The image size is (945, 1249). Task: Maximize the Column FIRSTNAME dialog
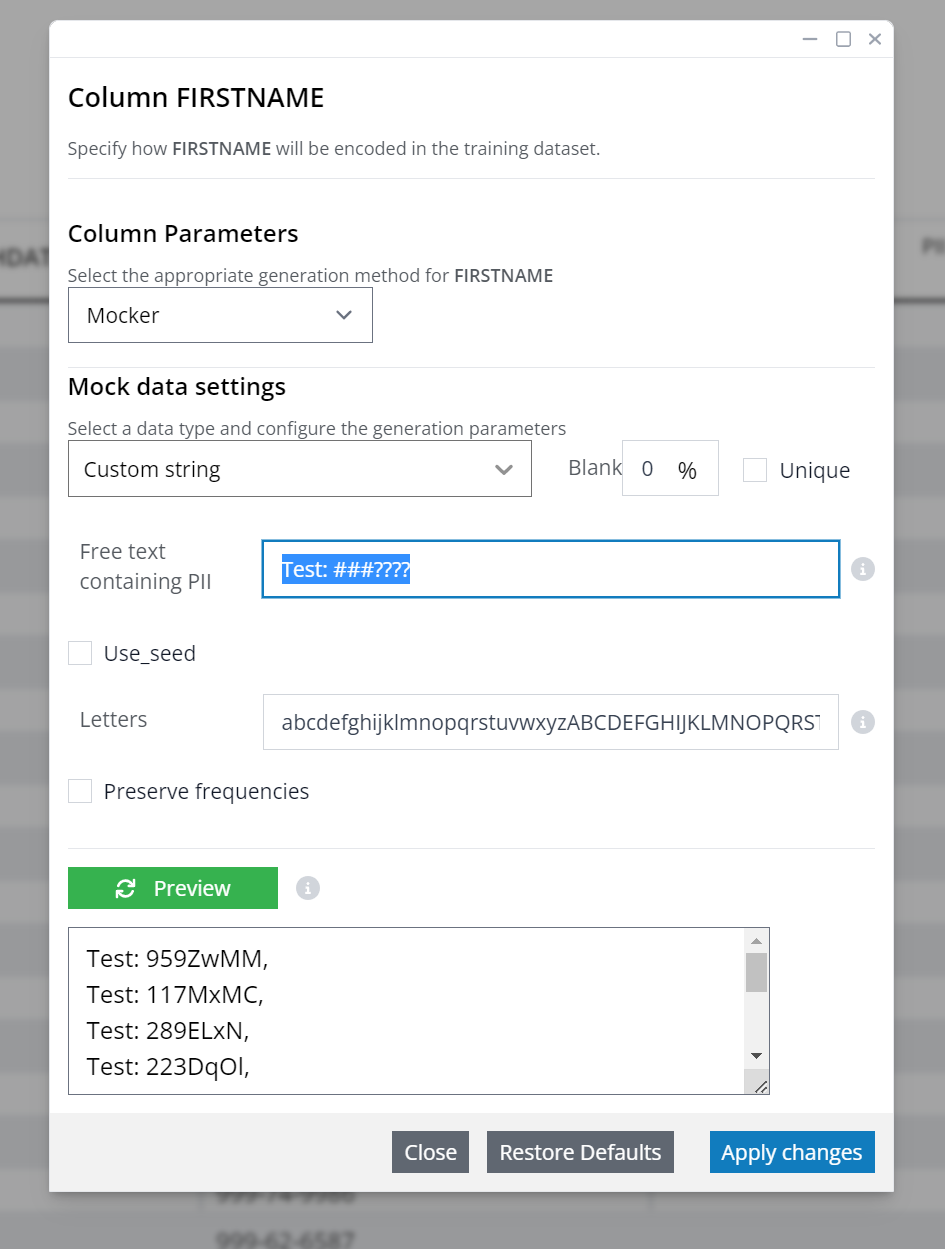[843, 39]
